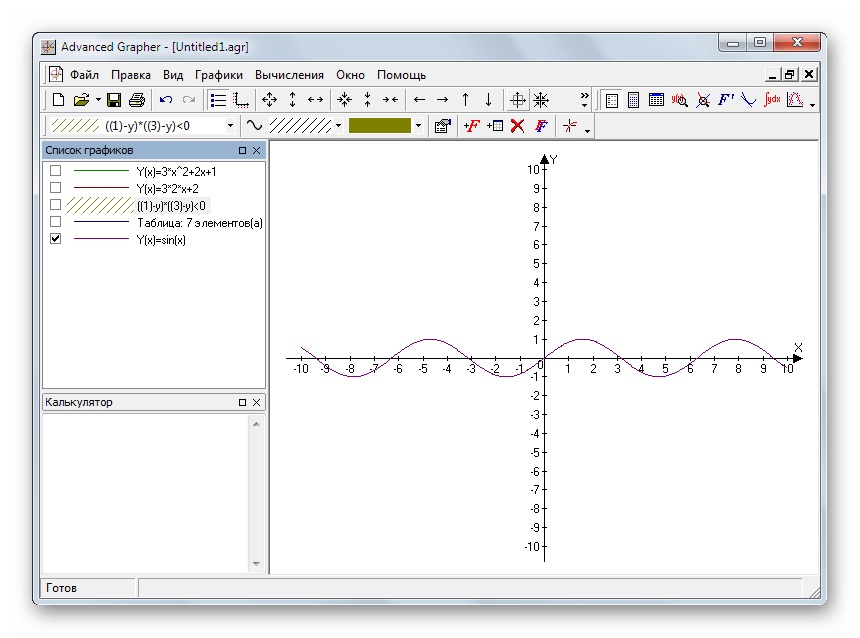
Task: Open regression analysis curve icon
Action: pos(795,100)
